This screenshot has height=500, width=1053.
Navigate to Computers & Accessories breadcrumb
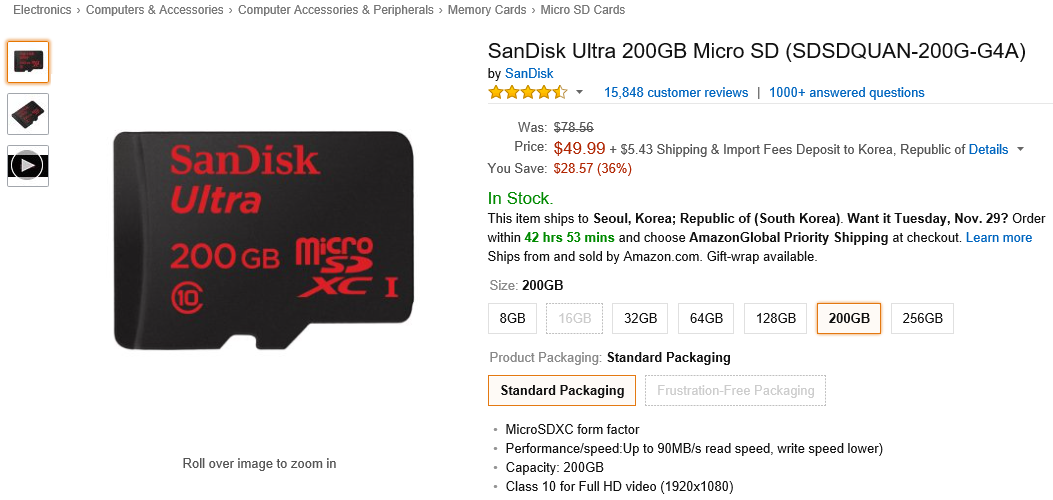click(x=156, y=10)
